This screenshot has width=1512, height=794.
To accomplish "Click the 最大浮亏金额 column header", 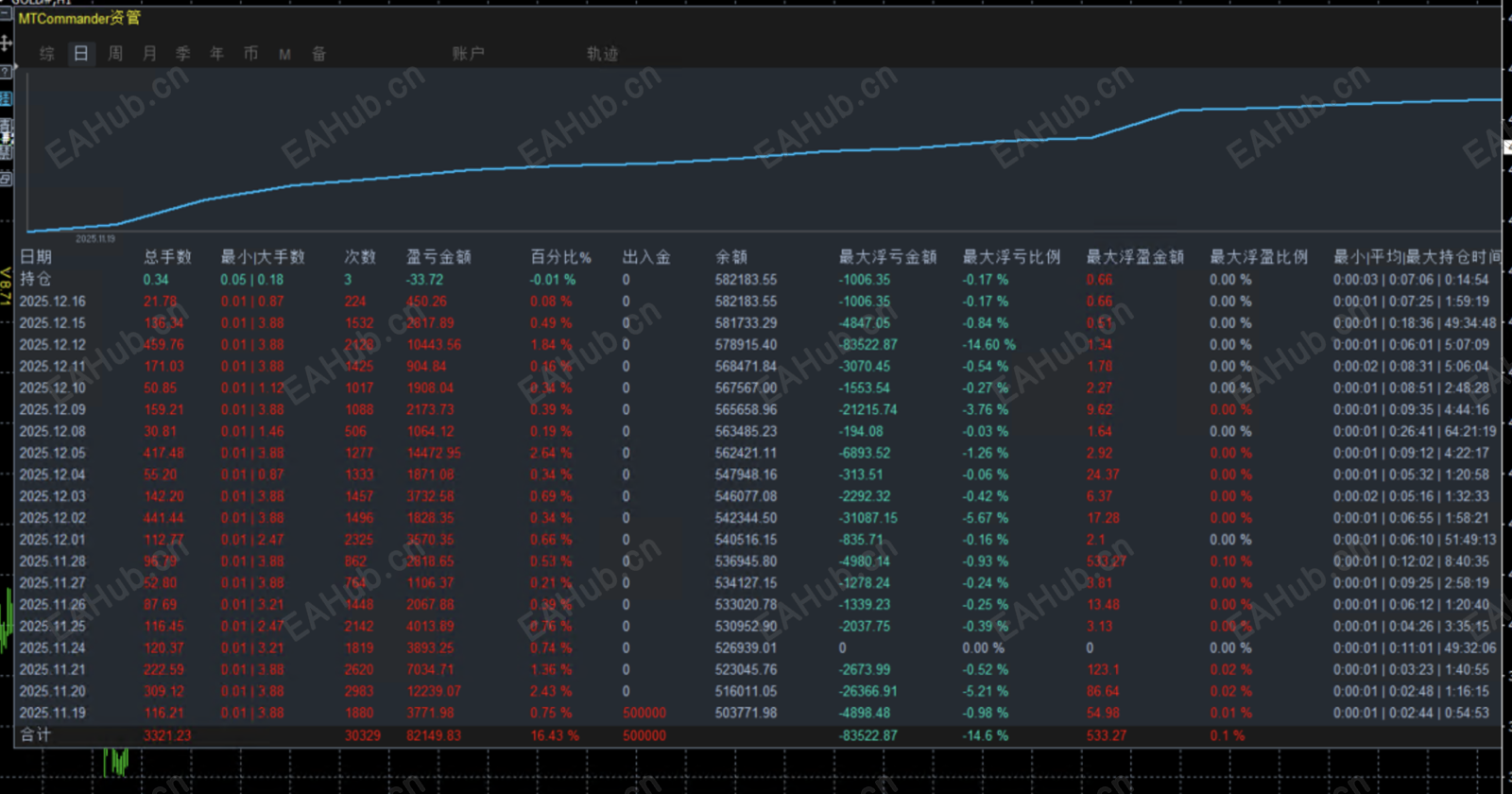I will (x=887, y=257).
